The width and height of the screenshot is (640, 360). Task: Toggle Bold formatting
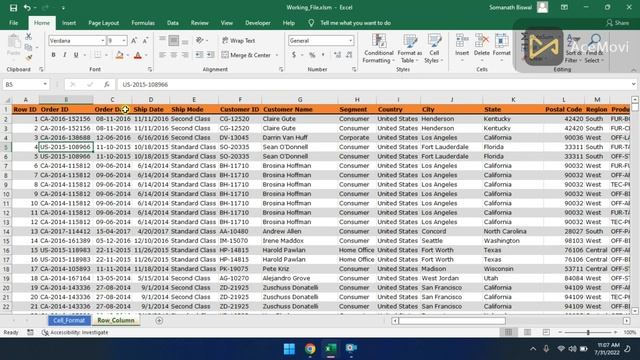53,55
